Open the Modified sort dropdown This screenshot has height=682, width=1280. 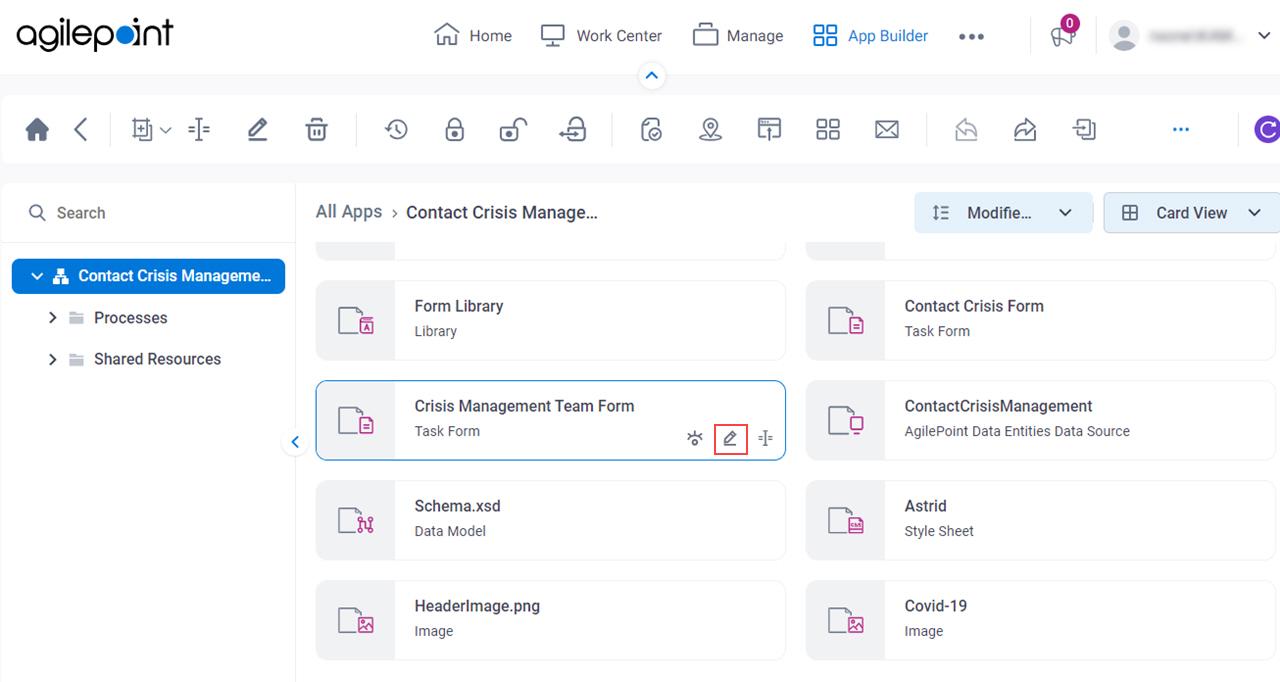coord(1003,213)
